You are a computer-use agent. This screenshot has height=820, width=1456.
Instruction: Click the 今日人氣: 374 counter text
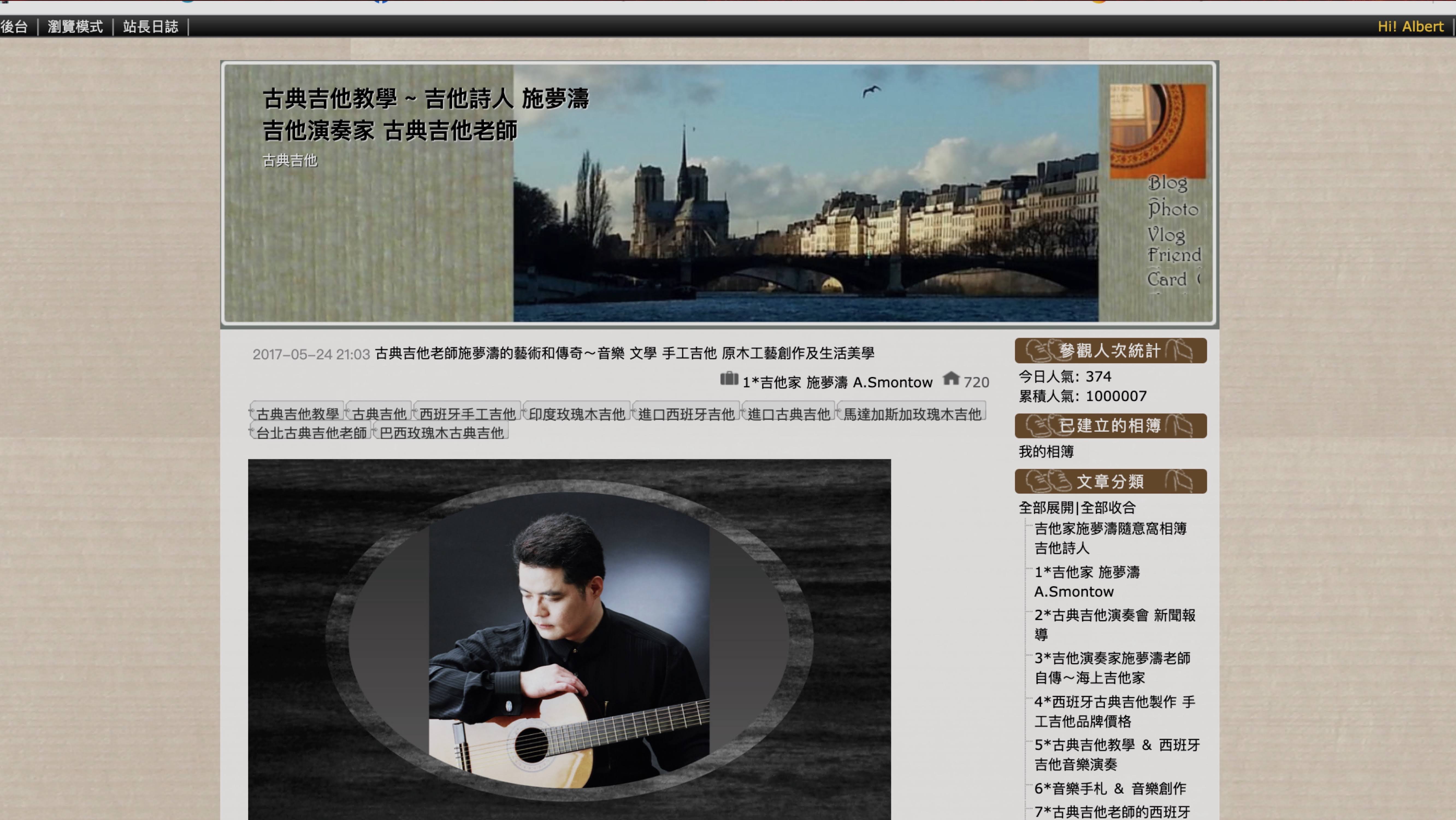(x=1065, y=377)
